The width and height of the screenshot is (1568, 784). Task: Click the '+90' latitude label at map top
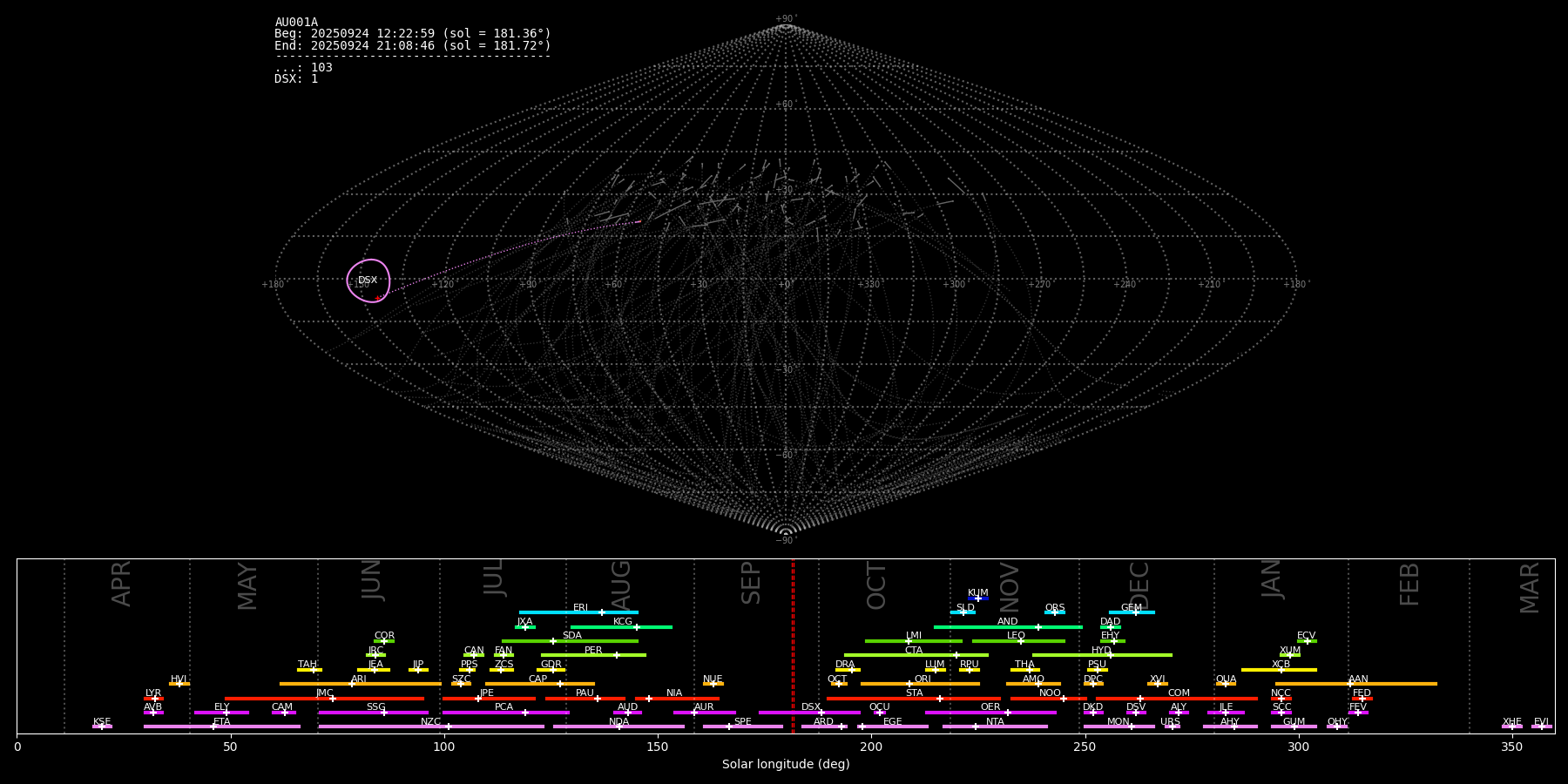[x=785, y=19]
